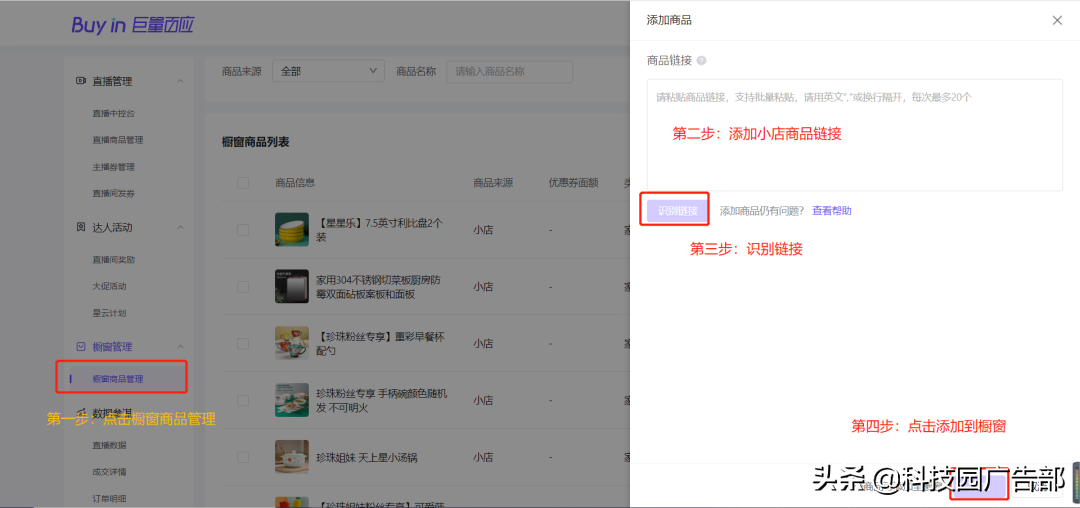Open the 商品来源 dropdown showing 全部
This screenshot has height=508, width=1080.
tap(329, 71)
